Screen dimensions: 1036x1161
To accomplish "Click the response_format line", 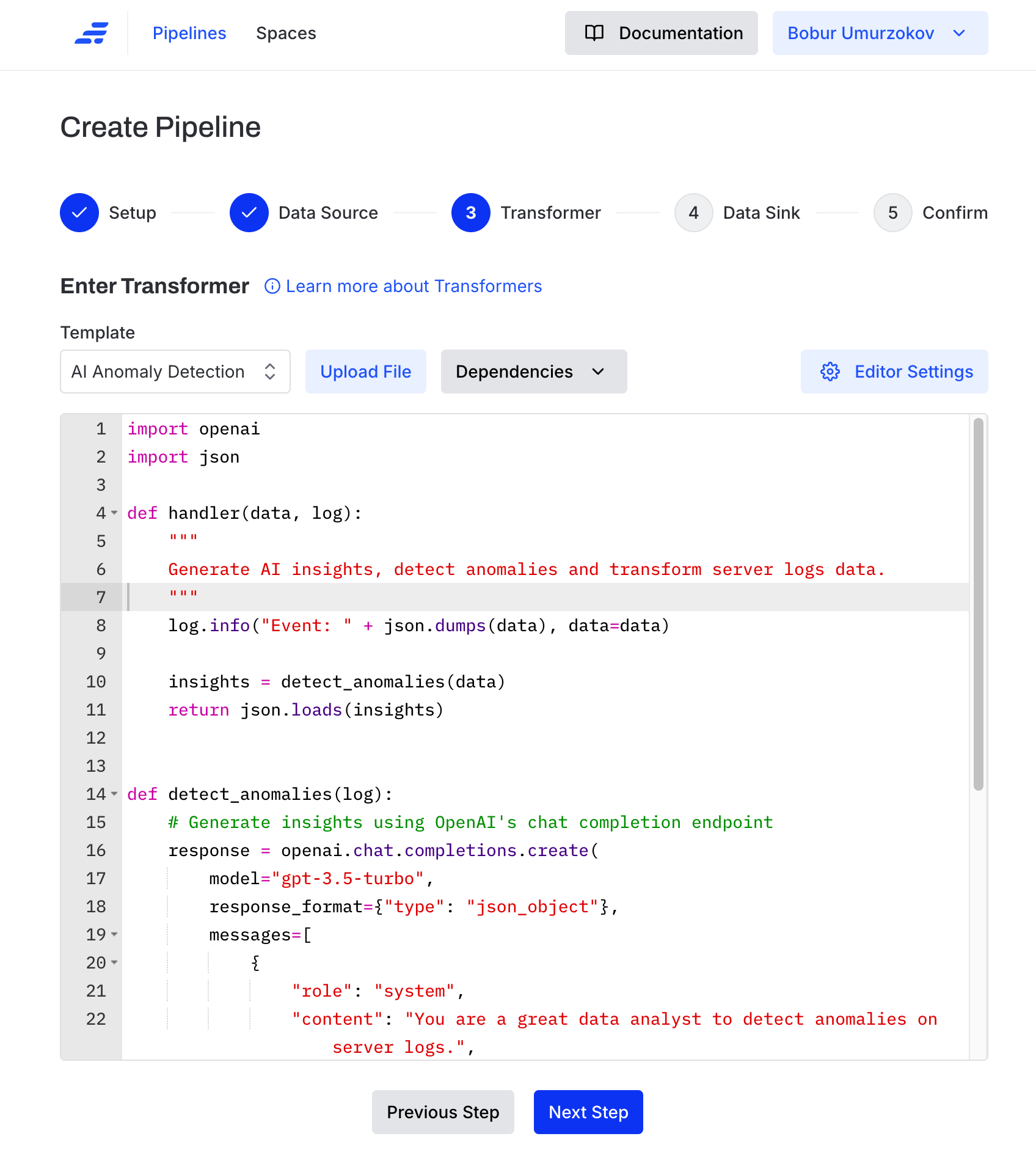I will pyautogui.click(x=414, y=907).
